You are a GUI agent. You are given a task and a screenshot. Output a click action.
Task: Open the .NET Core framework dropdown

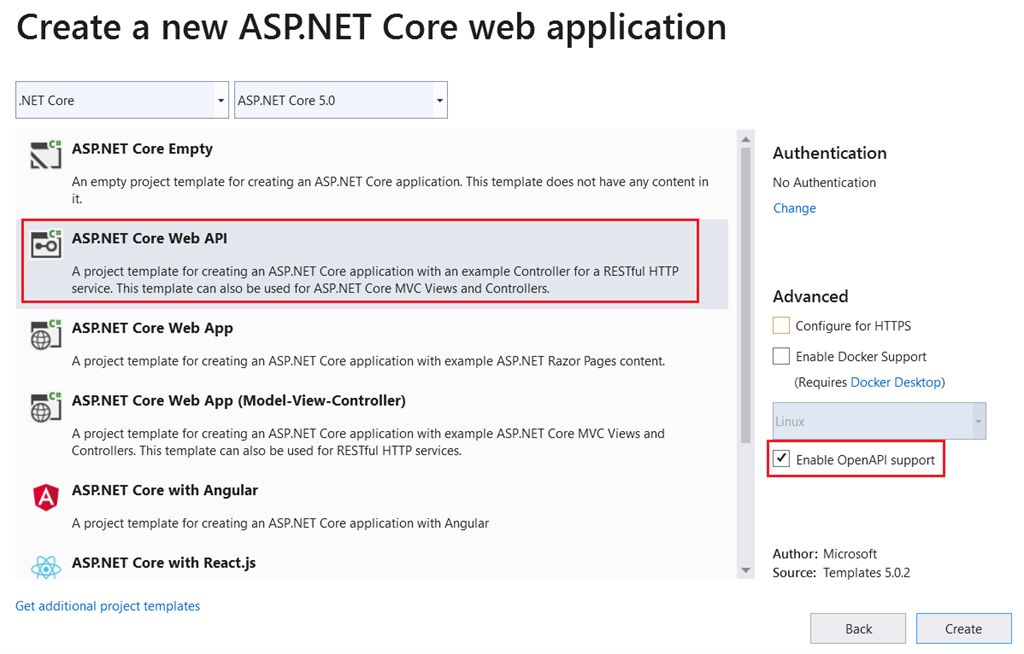click(x=219, y=100)
